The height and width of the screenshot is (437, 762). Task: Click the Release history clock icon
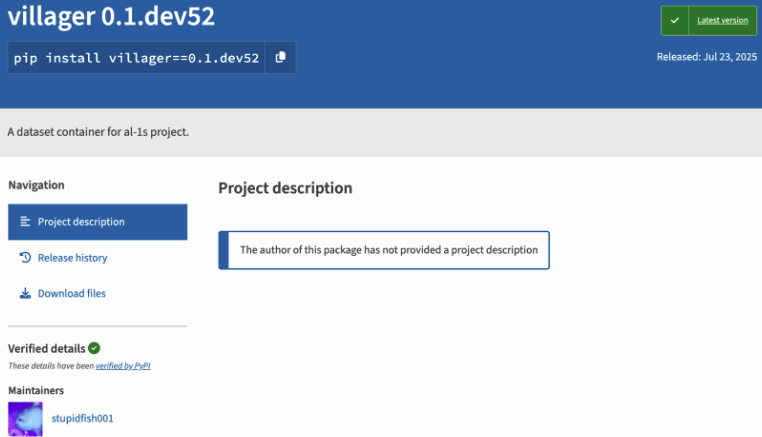coord(25,258)
